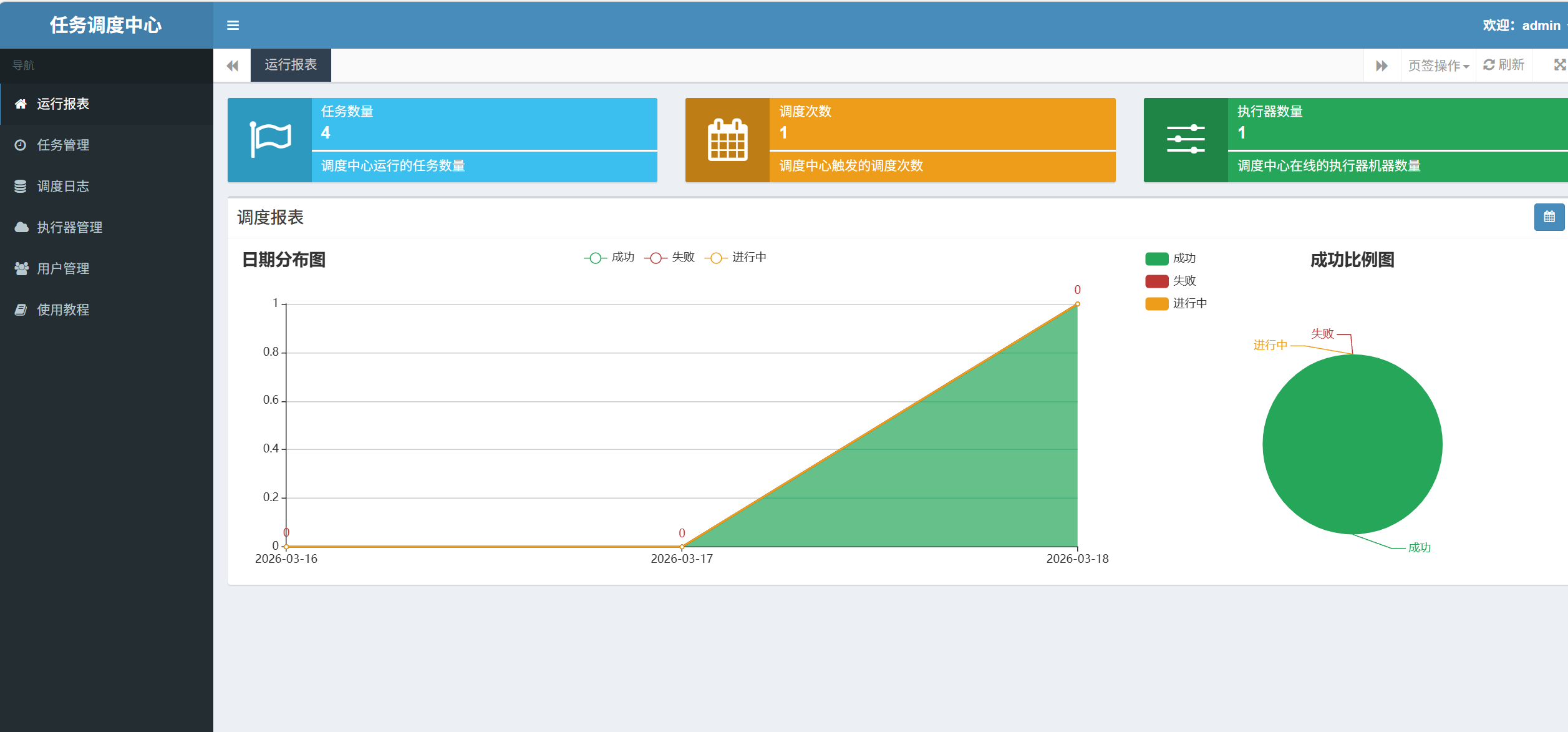Image resolution: width=1568 pixels, height=732 pixels.
Task: Click the 调度报表 panel heading
Action: click(x=270, y=217)
